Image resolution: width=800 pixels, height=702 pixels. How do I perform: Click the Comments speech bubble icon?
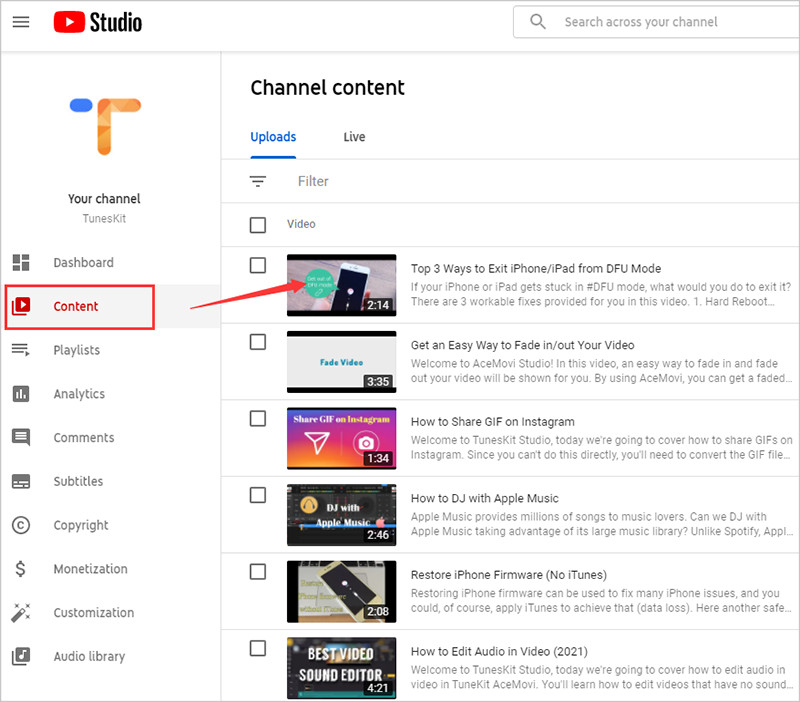(x=21, y=438)
